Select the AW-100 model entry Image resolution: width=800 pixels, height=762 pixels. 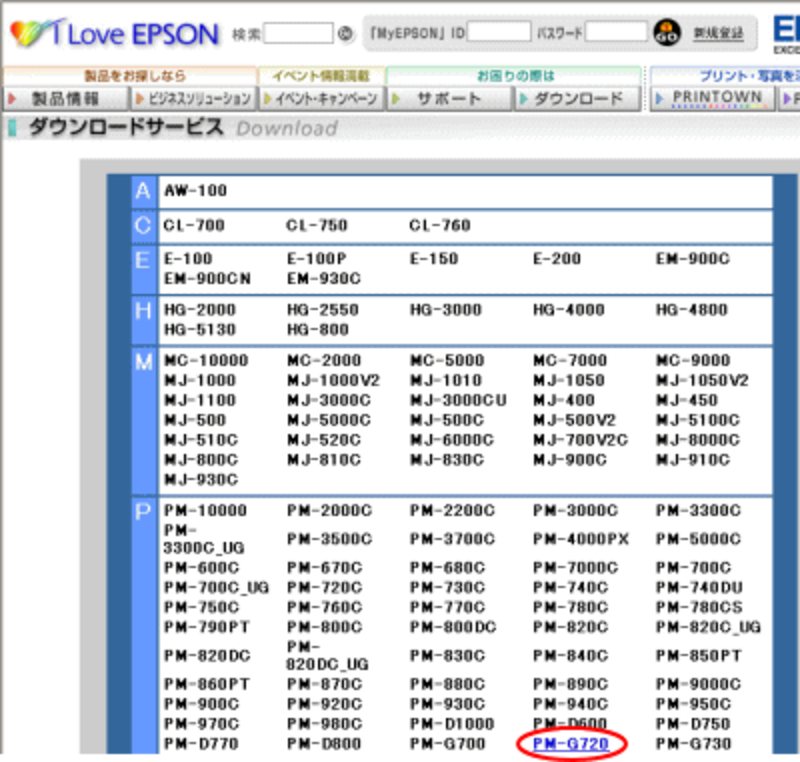[195, 191]
